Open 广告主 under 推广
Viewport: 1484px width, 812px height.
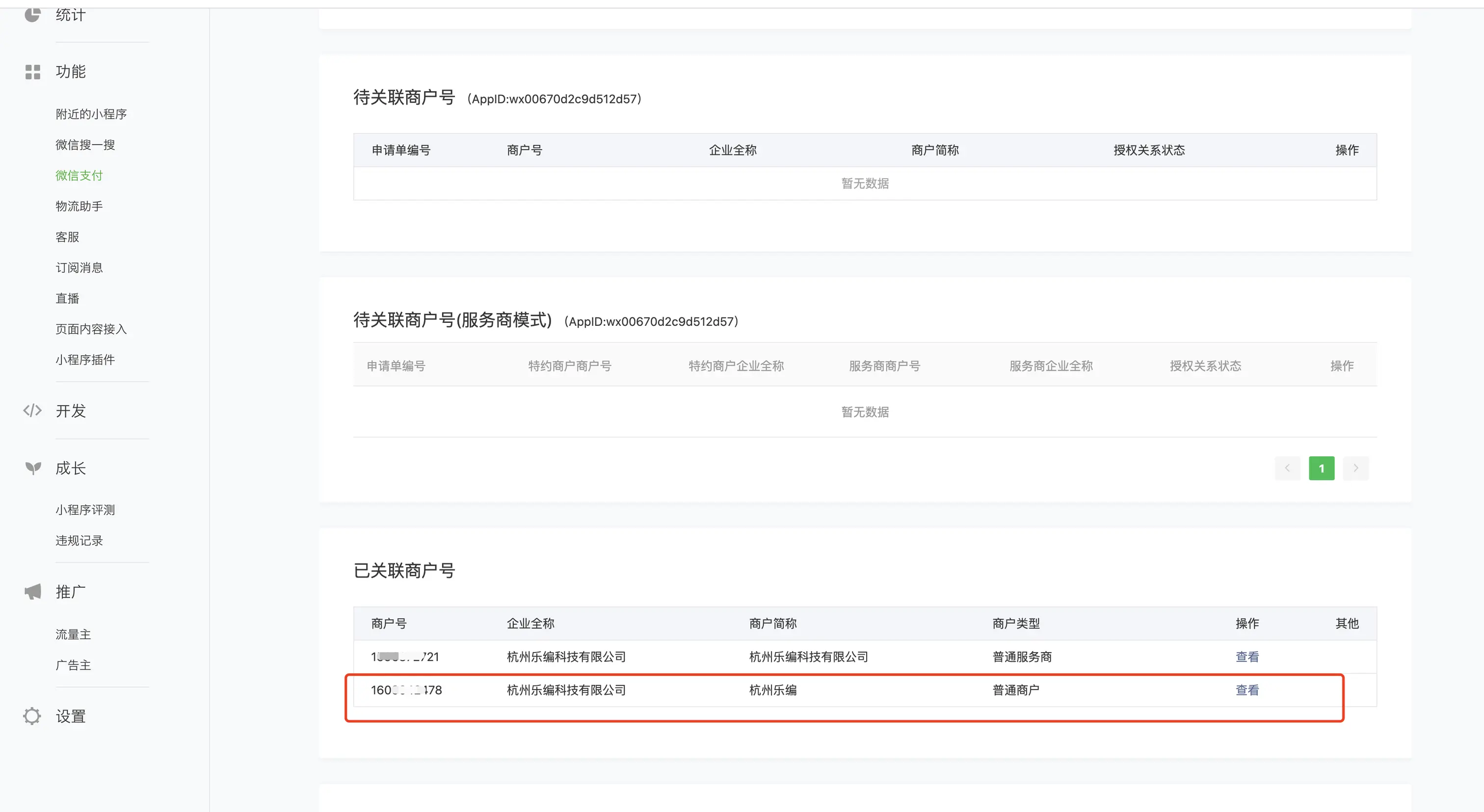[x=73, y=665]
